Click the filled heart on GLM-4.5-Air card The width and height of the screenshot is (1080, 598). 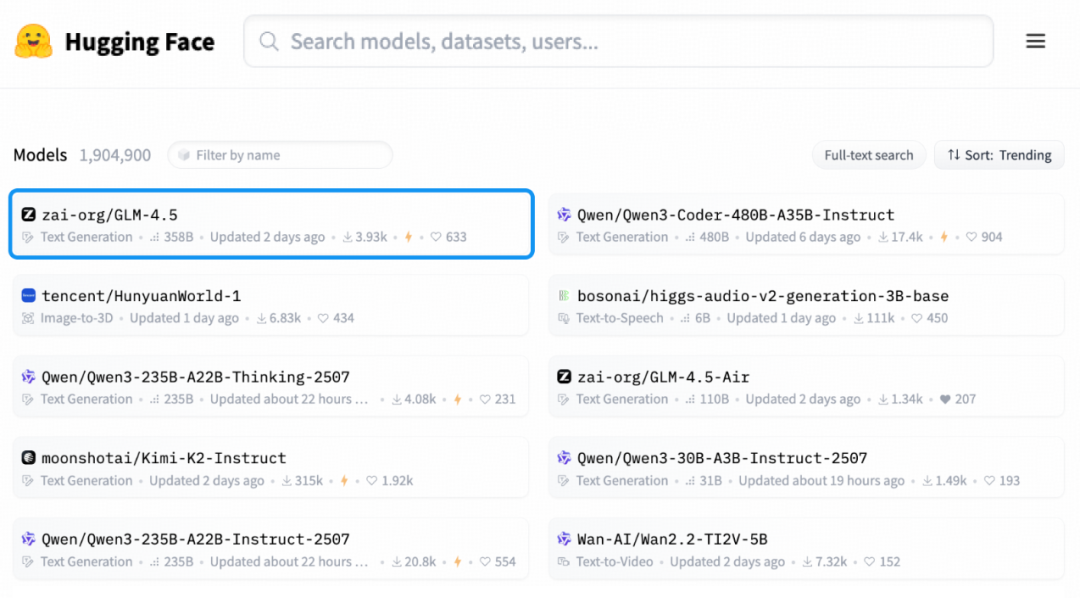point(945,399)
